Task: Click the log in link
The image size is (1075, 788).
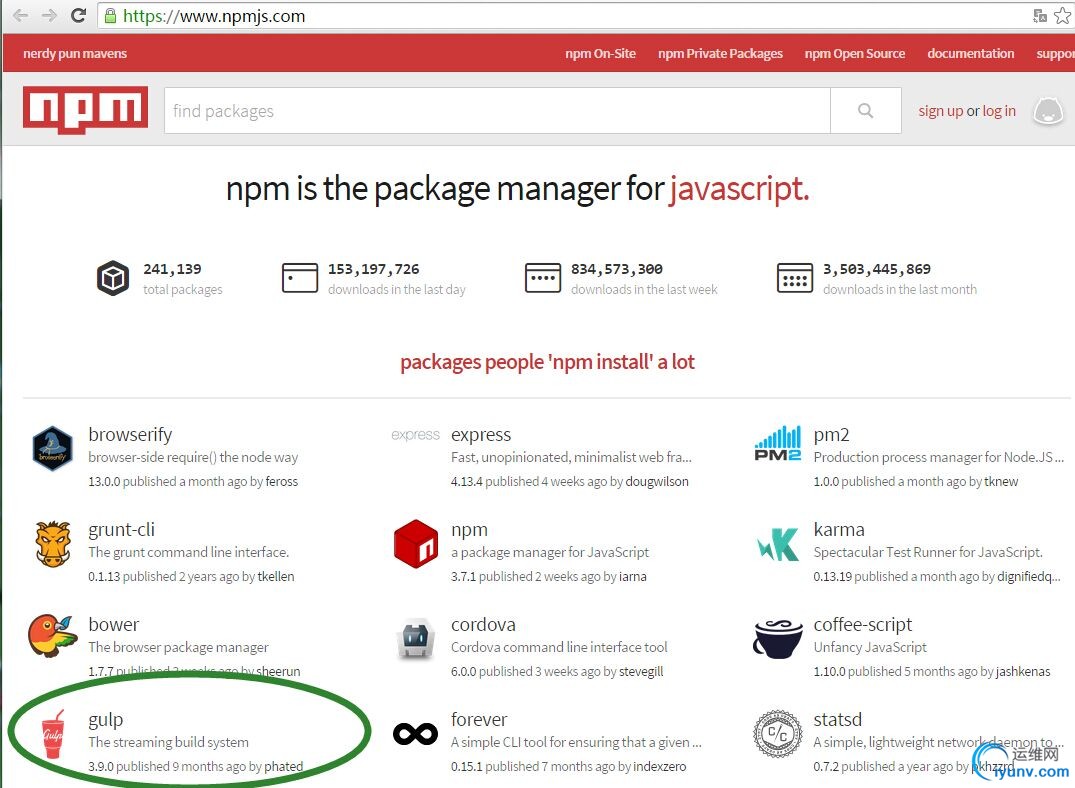Action: 999,111
